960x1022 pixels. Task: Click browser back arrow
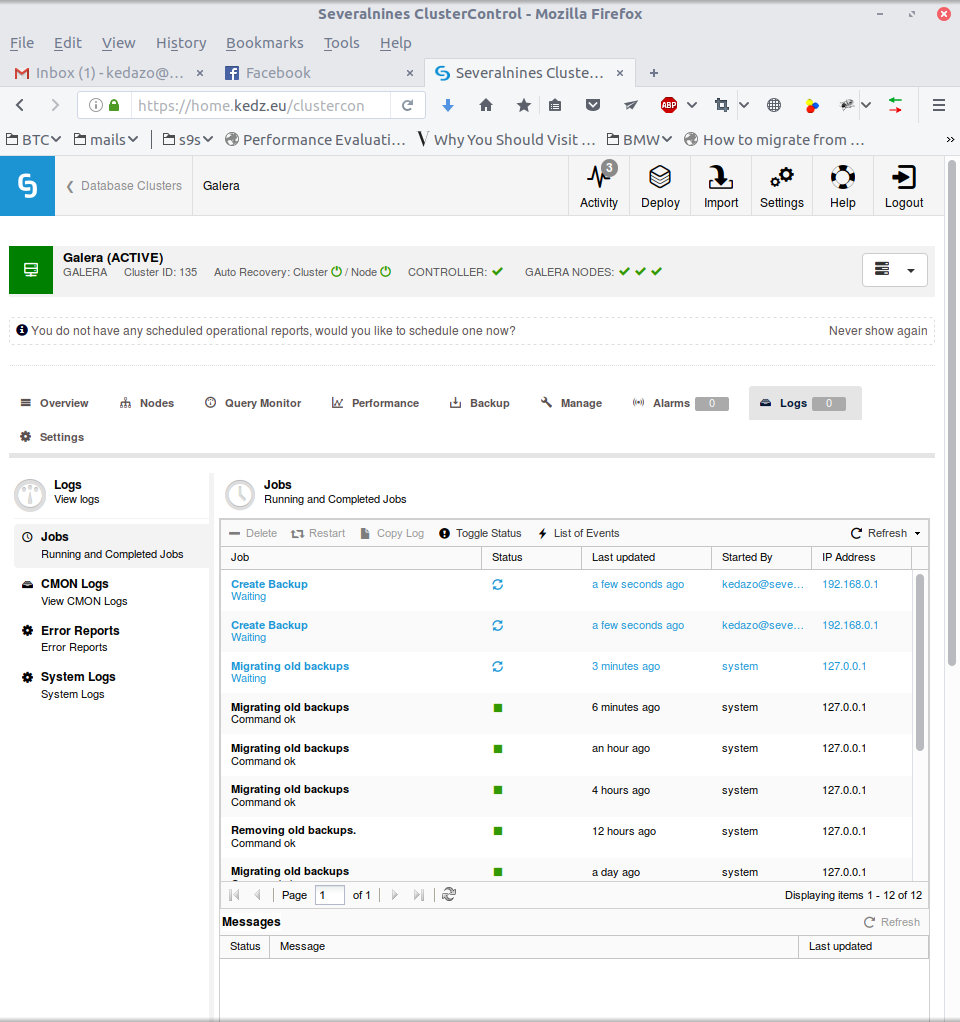tap(20, 105)
